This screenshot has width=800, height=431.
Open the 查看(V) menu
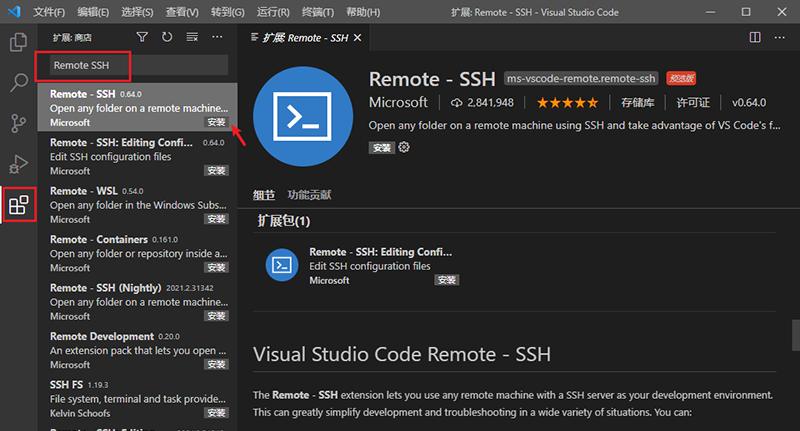click(182, 12)
